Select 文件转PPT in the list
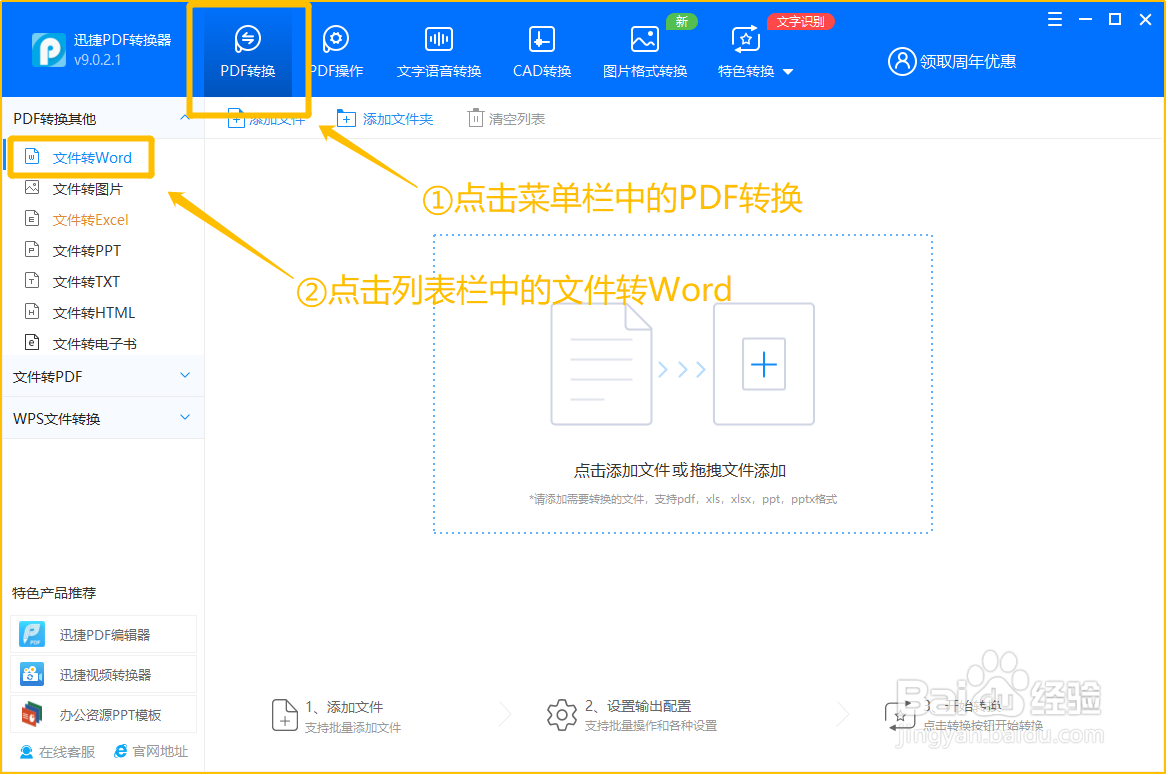The width and height of the screenshot is (1168, 775). 86,251
